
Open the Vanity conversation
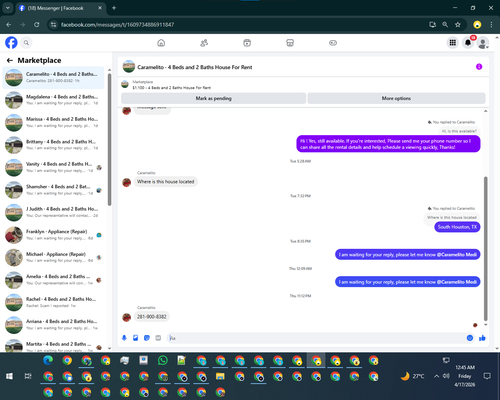coord(53,167)
